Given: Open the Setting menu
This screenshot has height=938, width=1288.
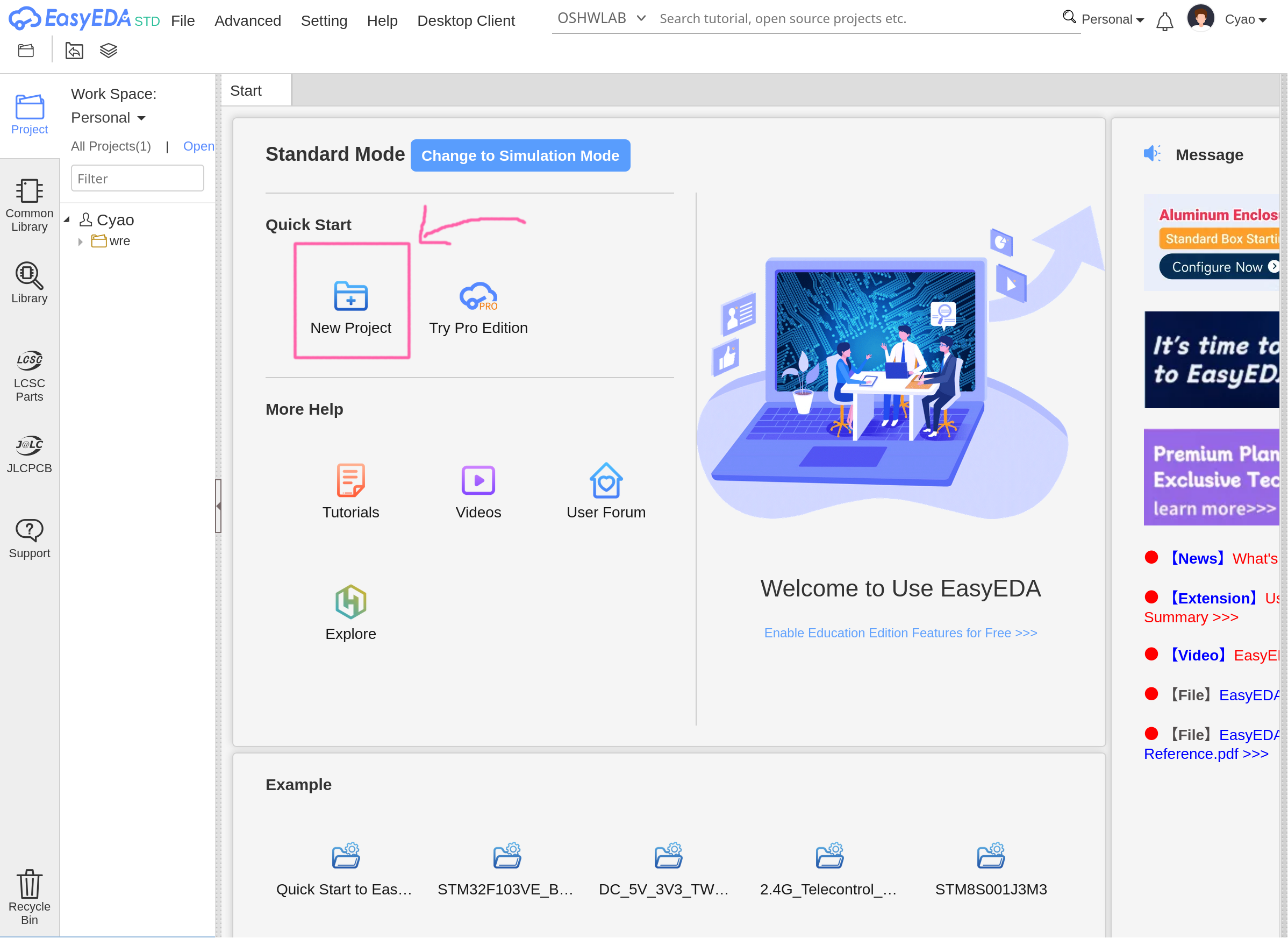Looking at the screenshot, I should [324, 21].
